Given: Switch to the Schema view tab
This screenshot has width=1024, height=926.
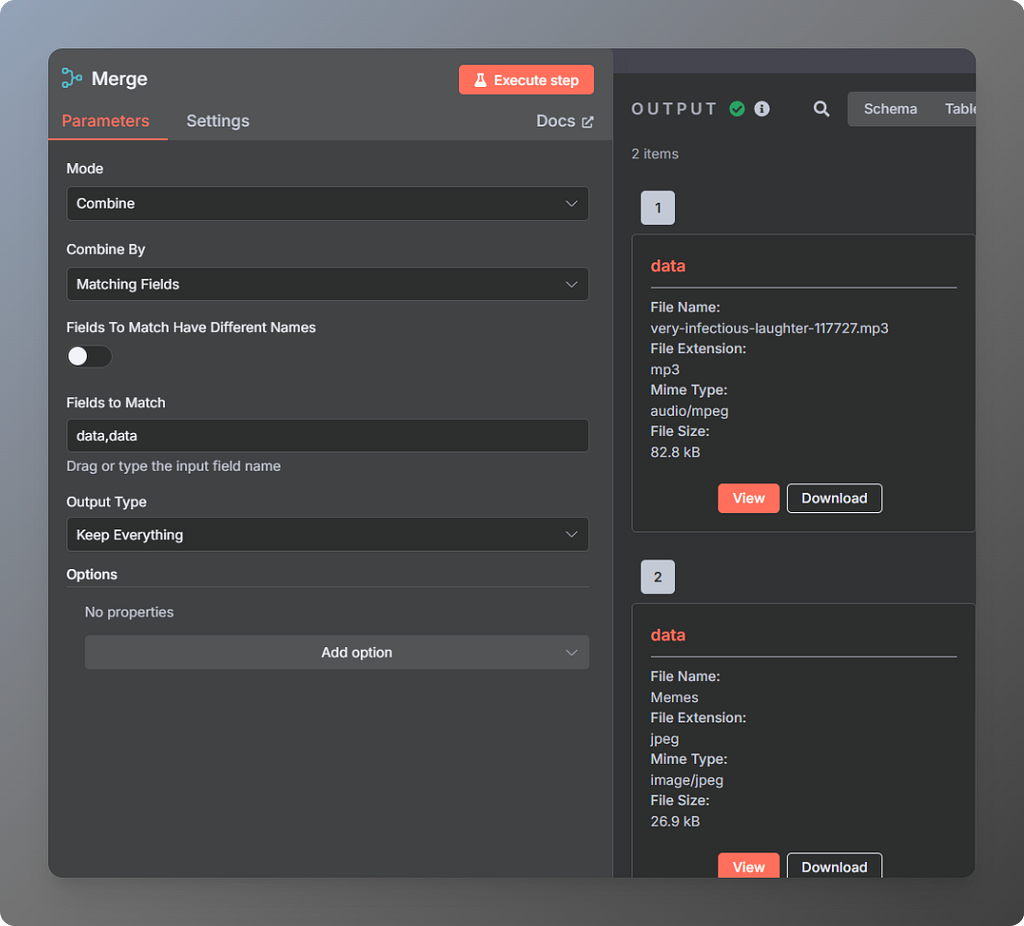Looking at the screenshot, I should point(890,108).
